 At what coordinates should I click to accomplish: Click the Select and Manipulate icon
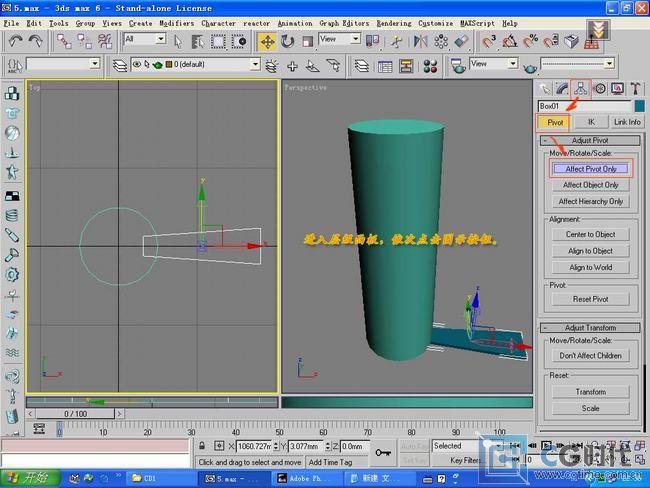click(x=397, y=41)
